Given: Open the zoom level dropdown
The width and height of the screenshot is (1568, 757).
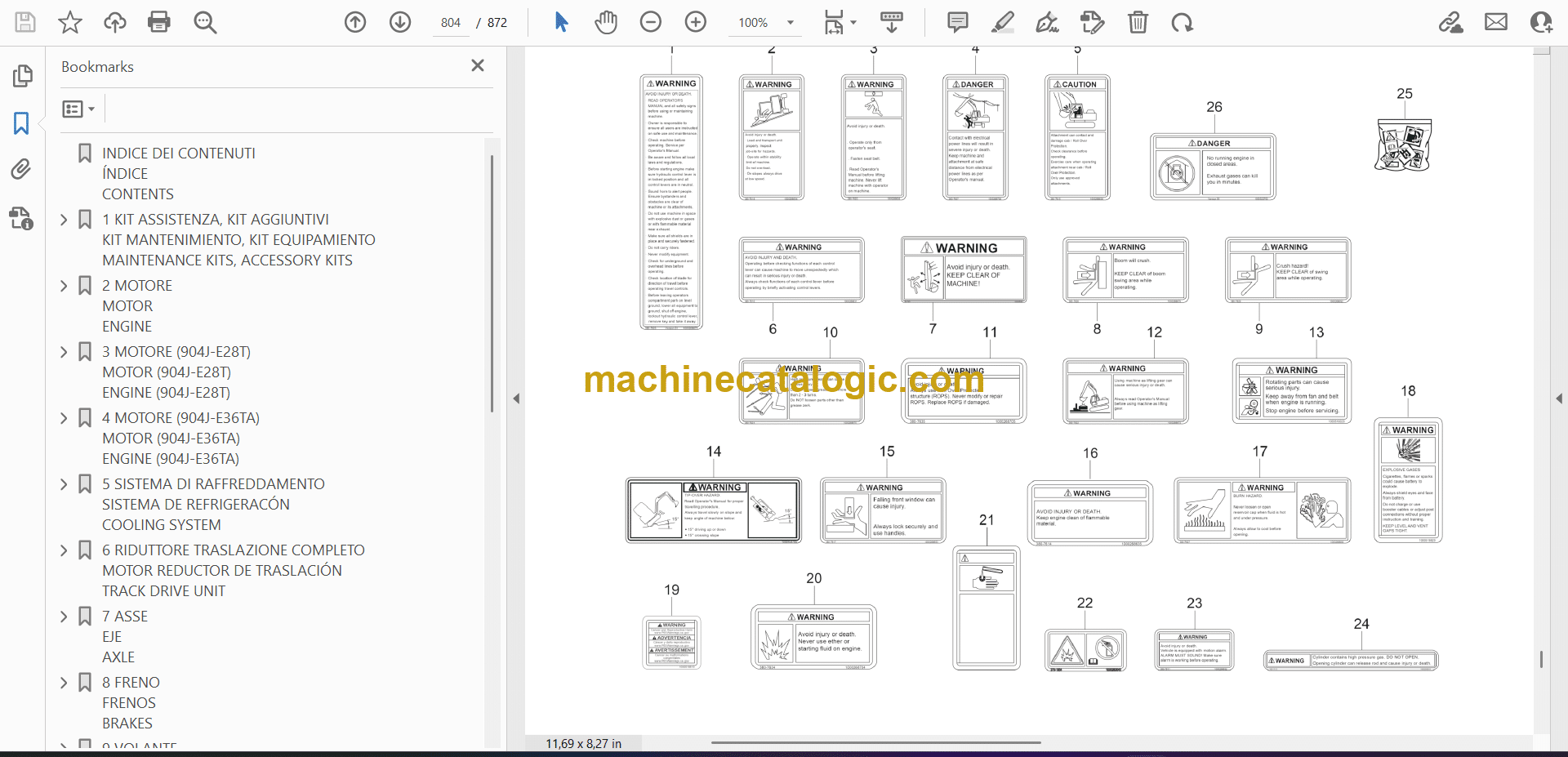Looking at the screenshot, I should coord(790,23).
